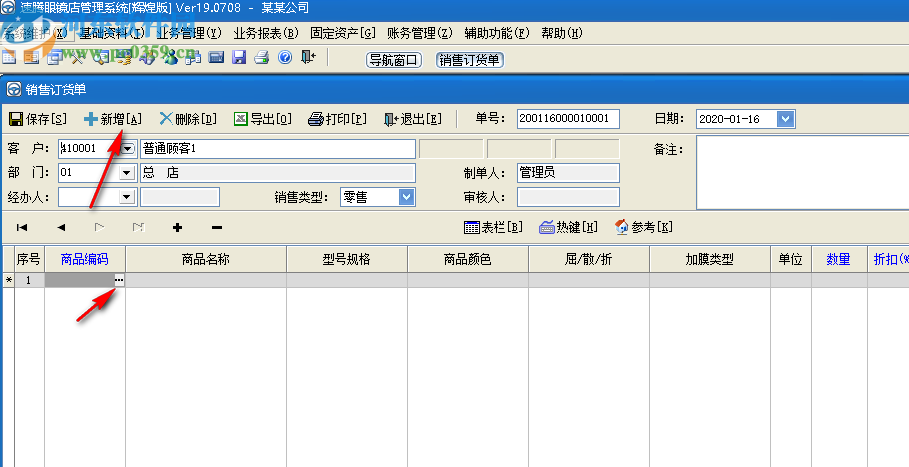Viewport: 909px width, 467px height.
Task: Click the exit door icon in main toolbar
Action: (x=308, y=57)
